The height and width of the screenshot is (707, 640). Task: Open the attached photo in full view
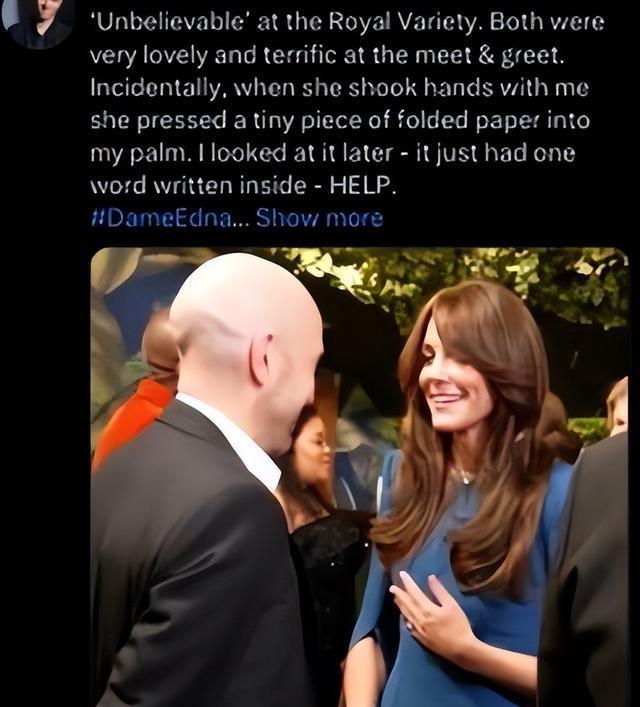[359, 477]
